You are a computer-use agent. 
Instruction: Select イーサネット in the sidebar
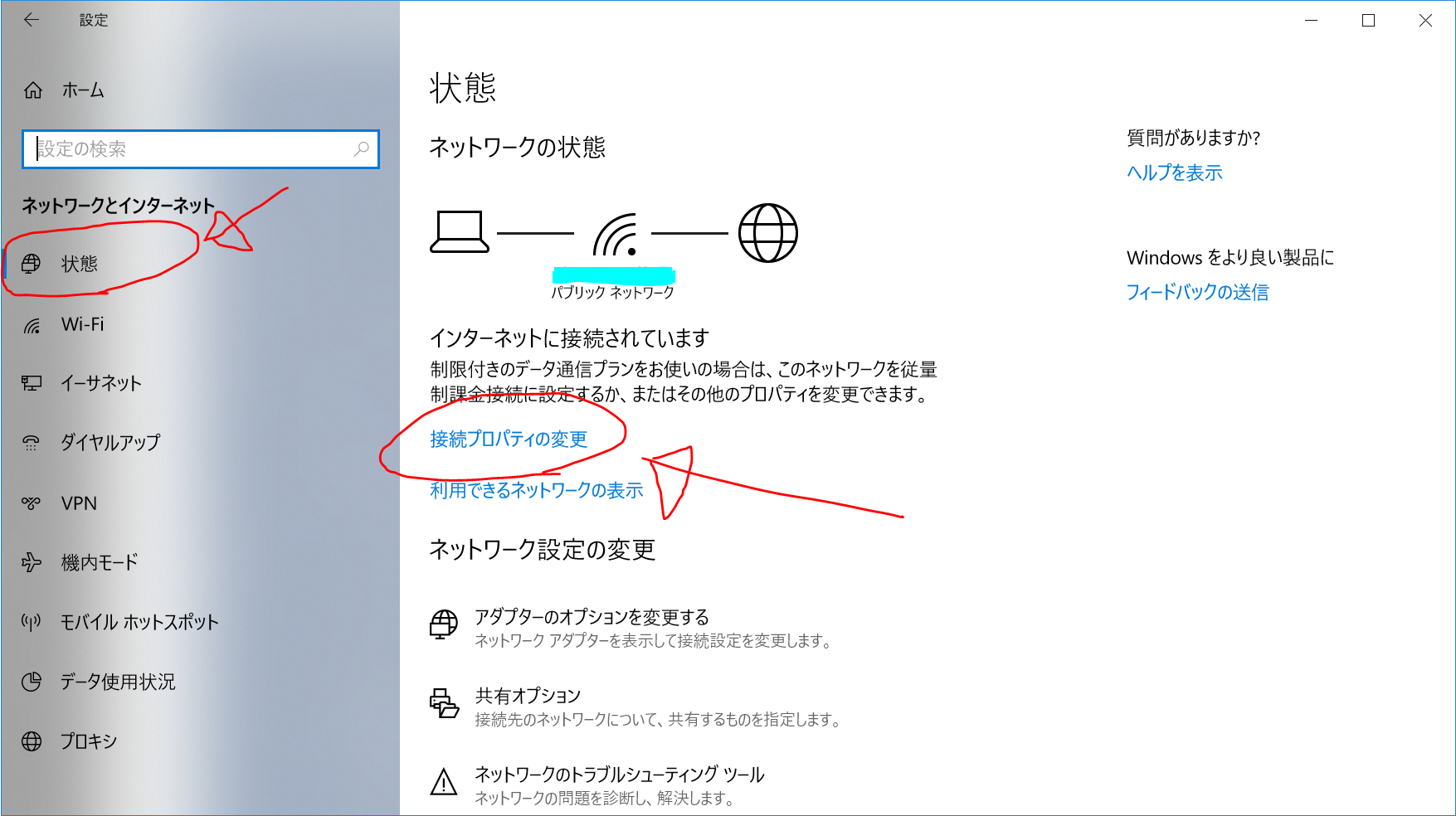point(100,383)
